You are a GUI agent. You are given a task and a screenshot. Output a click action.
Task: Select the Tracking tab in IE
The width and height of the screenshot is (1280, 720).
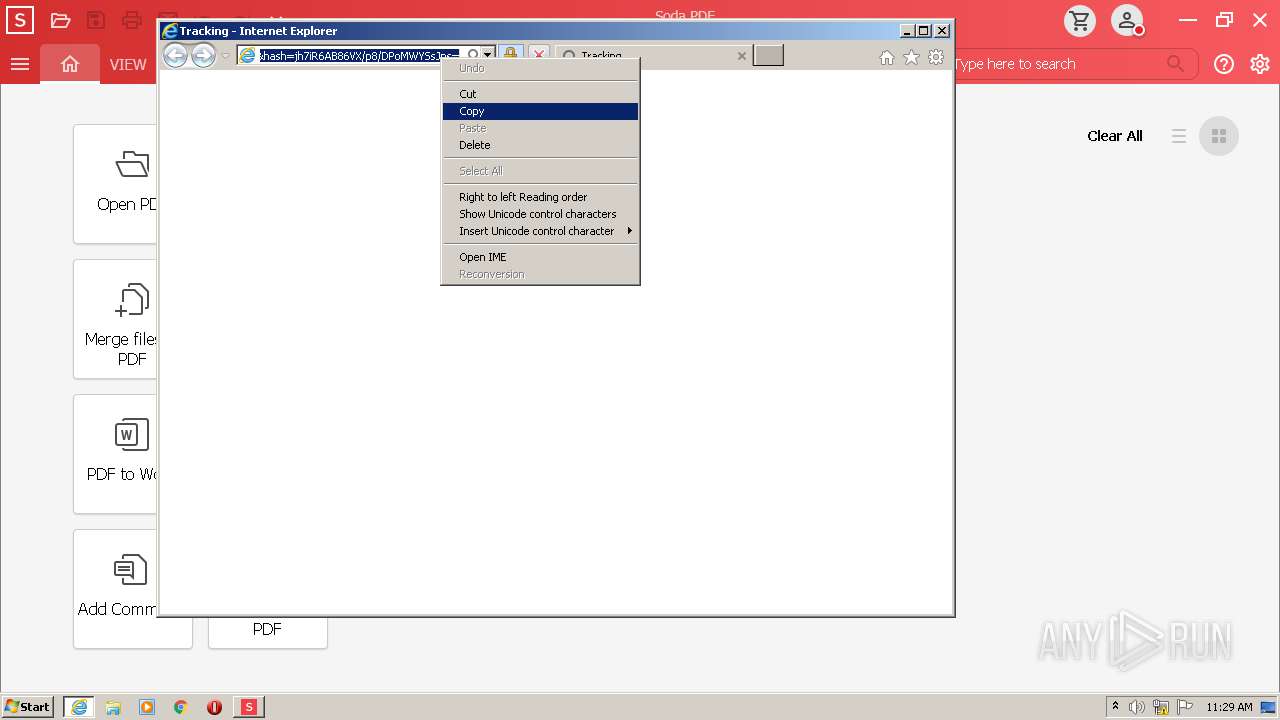click(653, 56)
